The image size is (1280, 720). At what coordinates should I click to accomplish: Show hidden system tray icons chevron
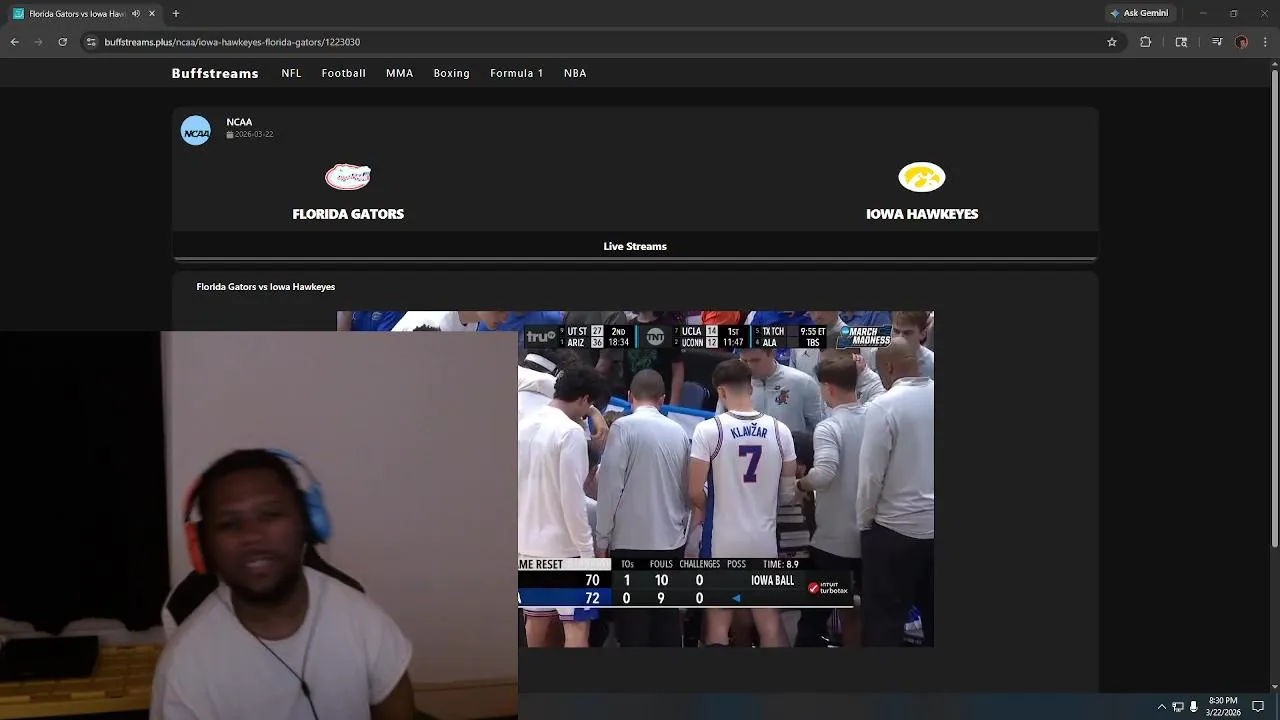1161,707
